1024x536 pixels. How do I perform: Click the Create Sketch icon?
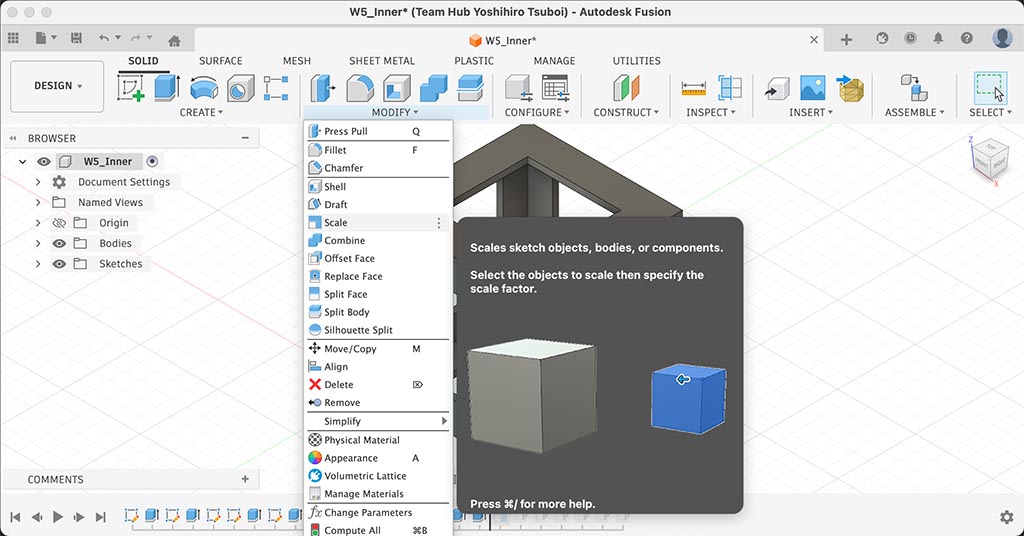tap(131, 87)
